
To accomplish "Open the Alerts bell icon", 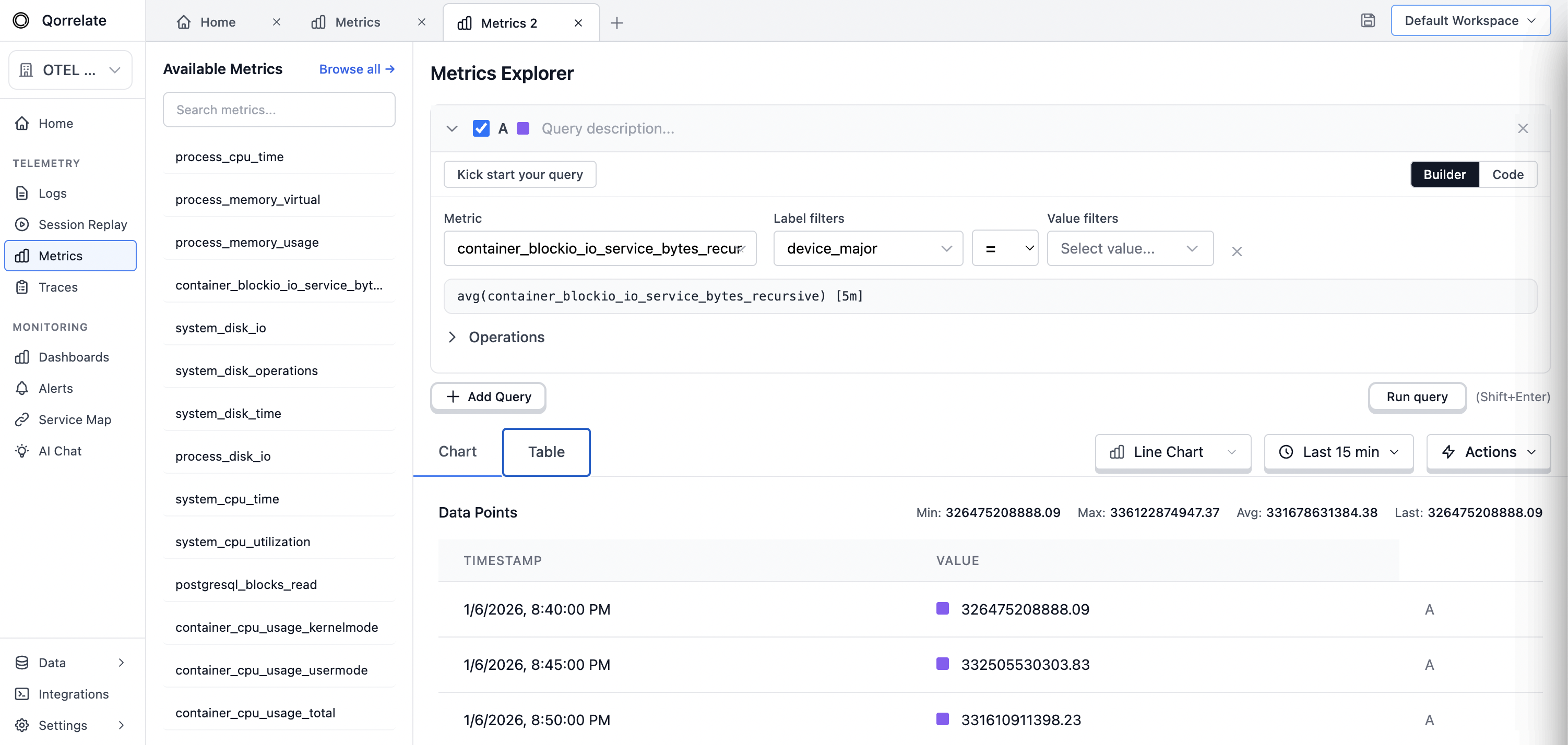I will 55,388.
